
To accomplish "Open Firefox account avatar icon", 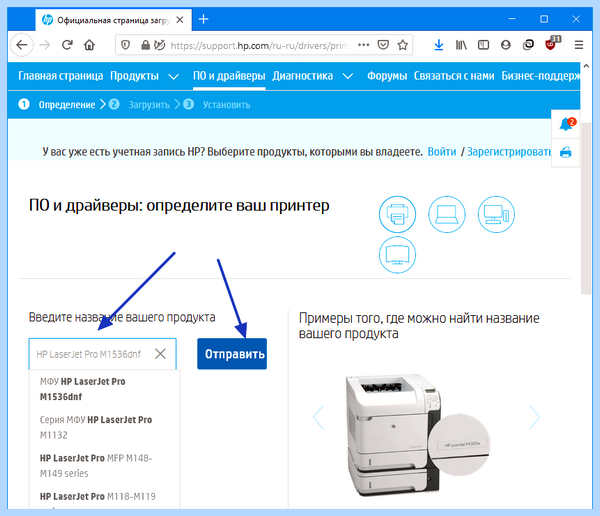I will 505,45.
